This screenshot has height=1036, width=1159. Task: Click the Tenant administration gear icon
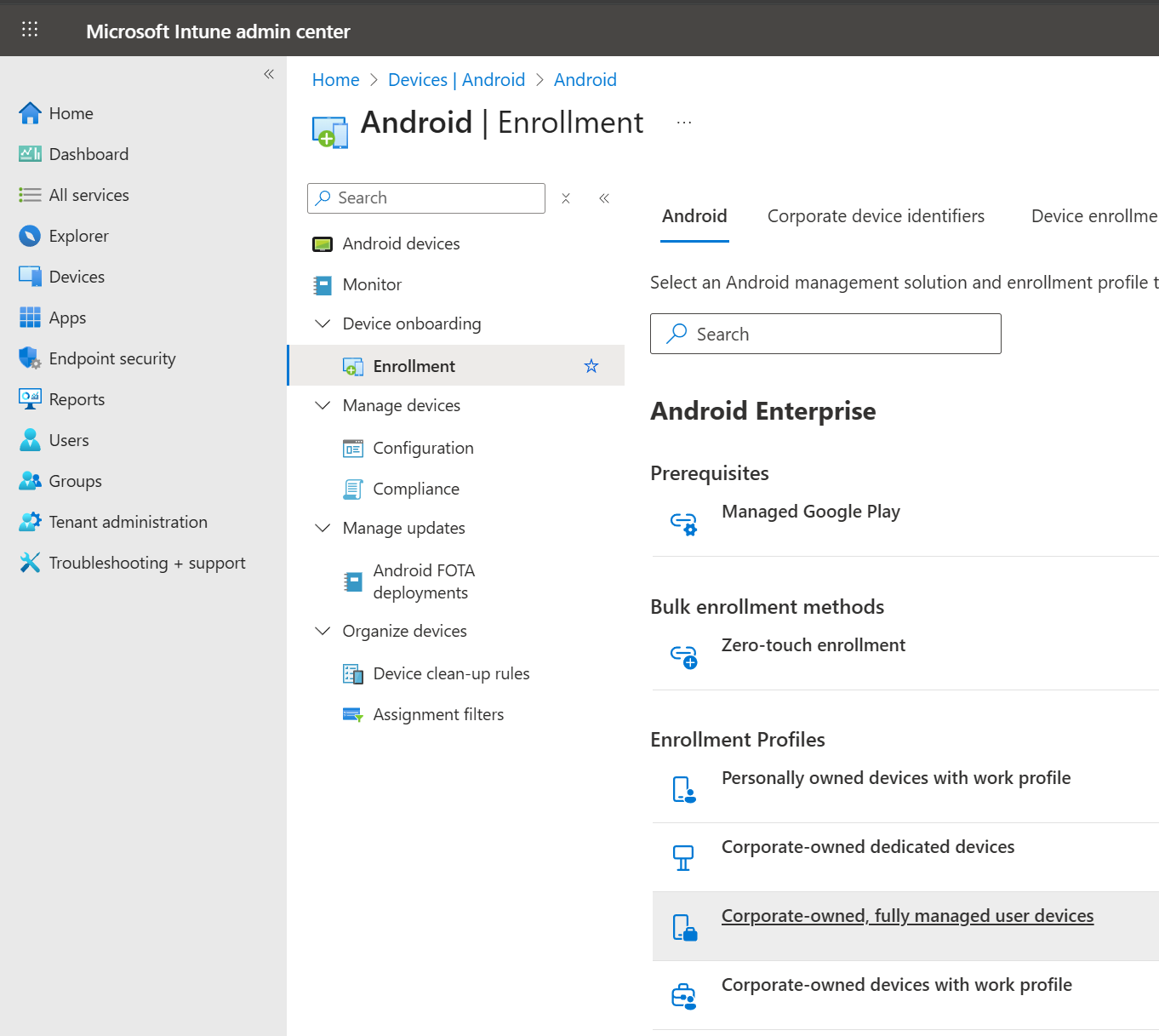click(x=30, y=522)
